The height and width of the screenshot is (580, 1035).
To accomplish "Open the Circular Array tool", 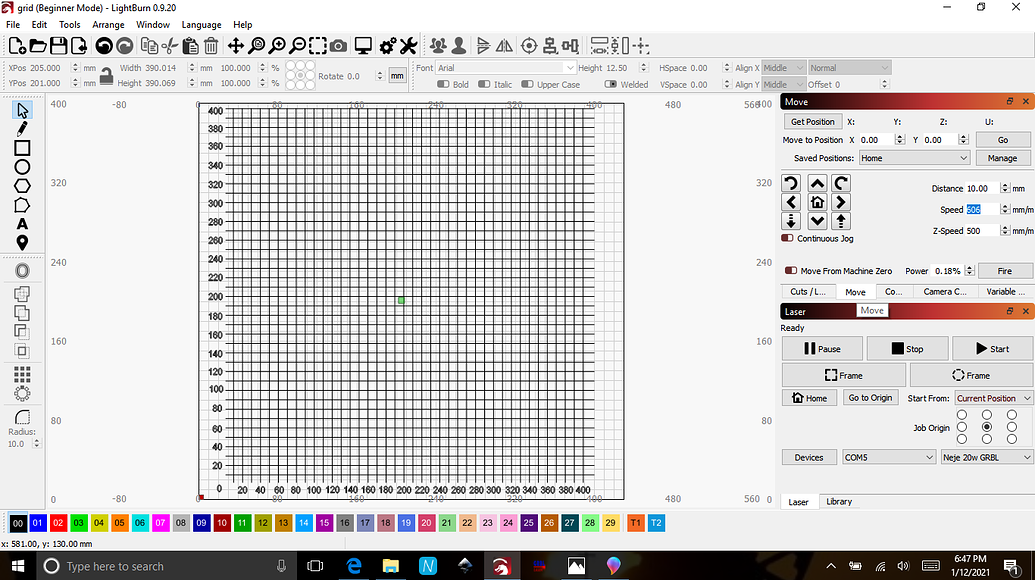I will coord(22,394).
